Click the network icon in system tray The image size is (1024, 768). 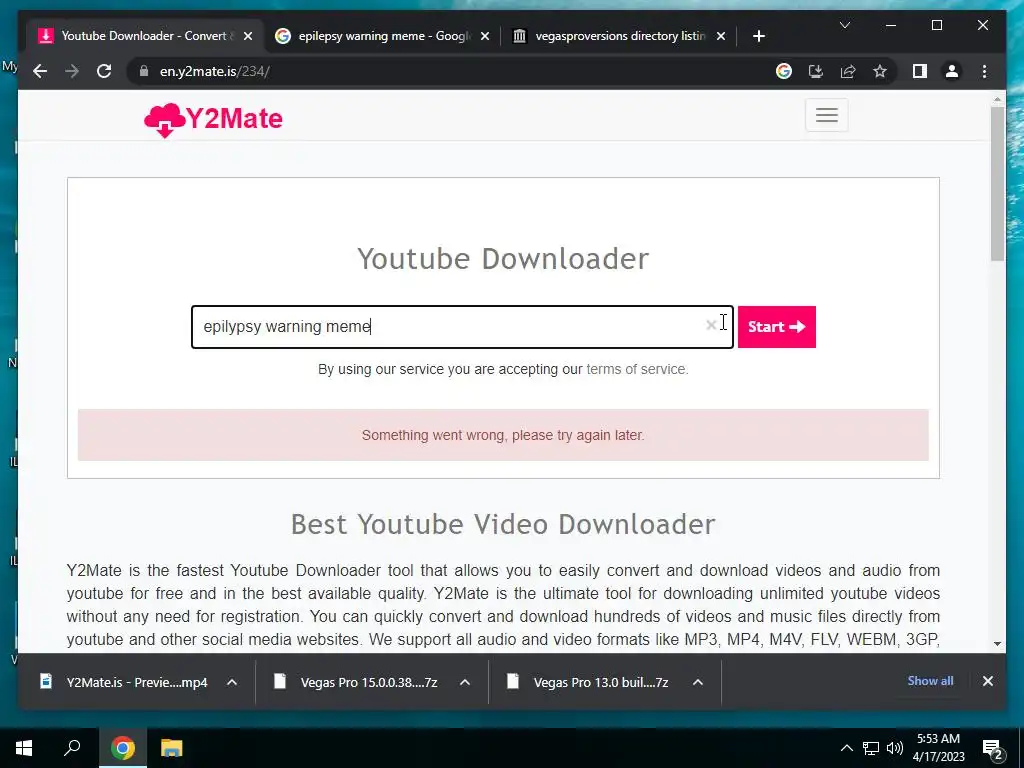coord(871,748)
